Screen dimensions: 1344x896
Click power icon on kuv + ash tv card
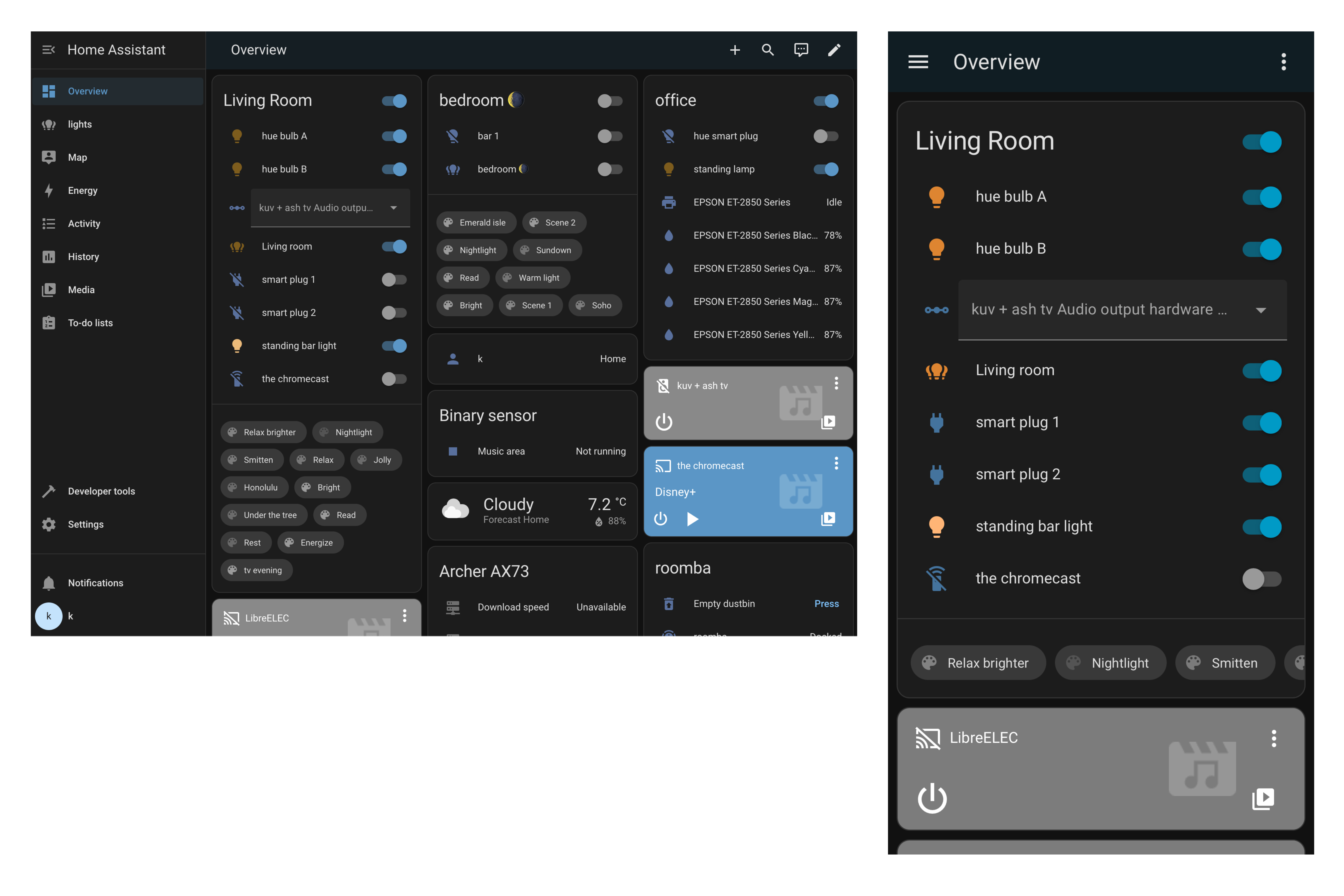[663, 422]
